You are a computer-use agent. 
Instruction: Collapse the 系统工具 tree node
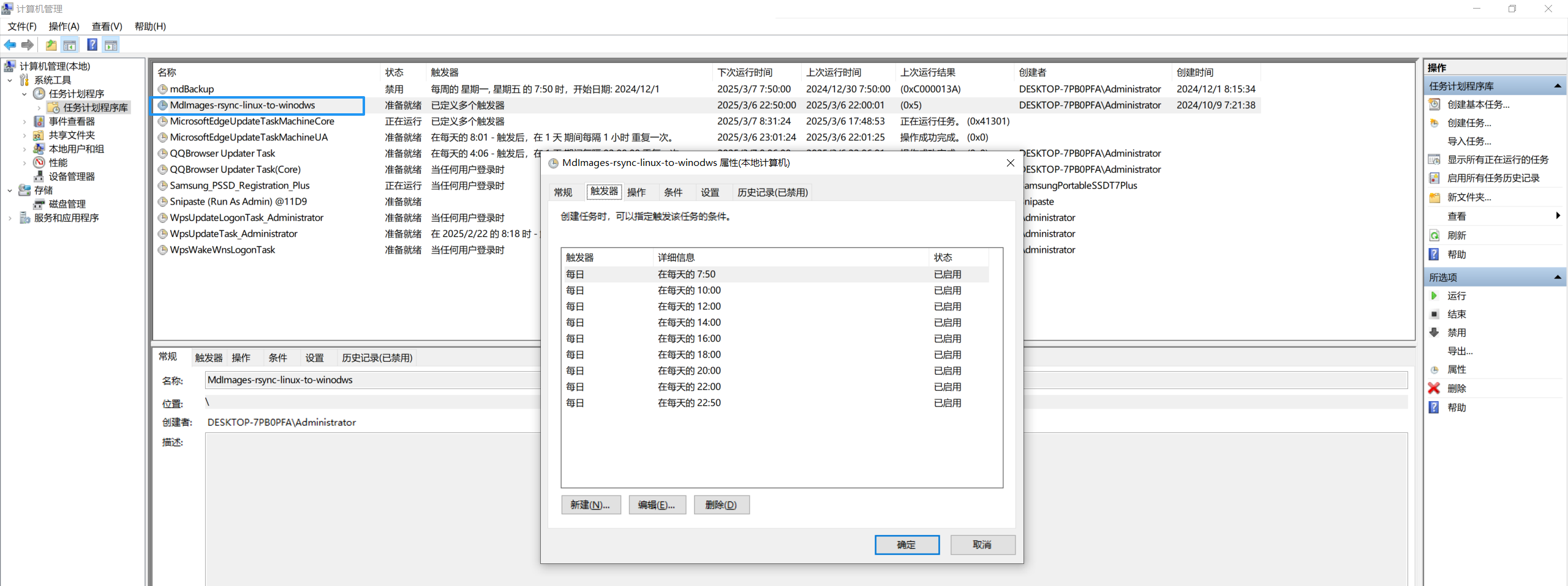[x=10, y=80]
